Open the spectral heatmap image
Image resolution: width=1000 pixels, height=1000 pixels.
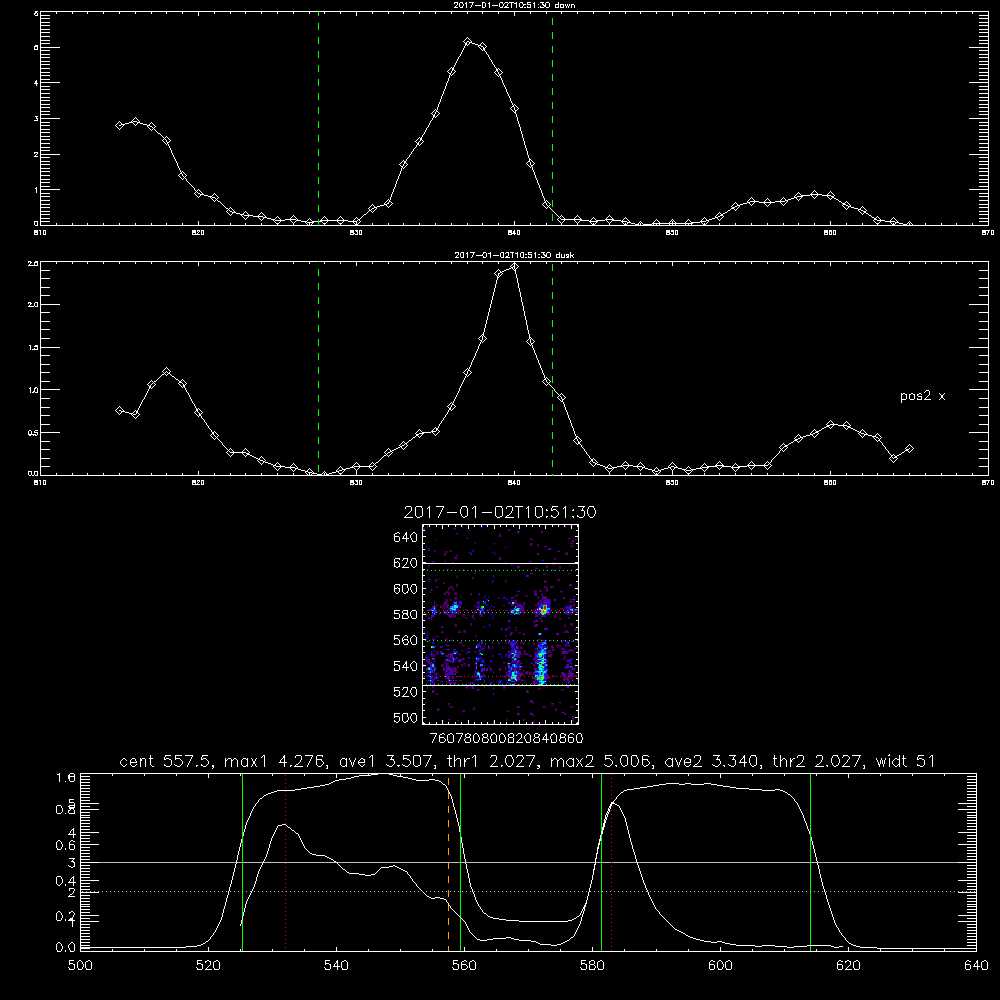coord(501,624)
